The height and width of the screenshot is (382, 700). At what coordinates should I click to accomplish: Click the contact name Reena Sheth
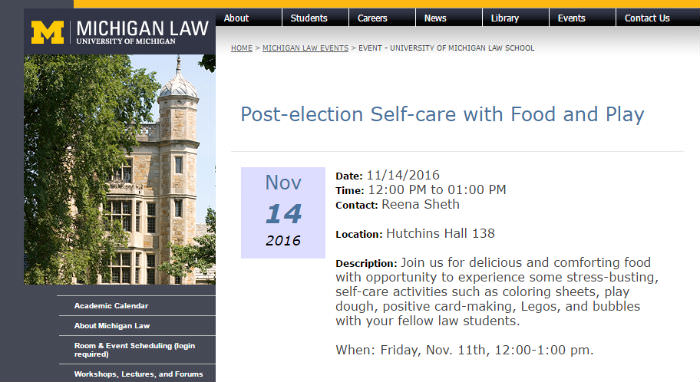[x=420, y=204]
